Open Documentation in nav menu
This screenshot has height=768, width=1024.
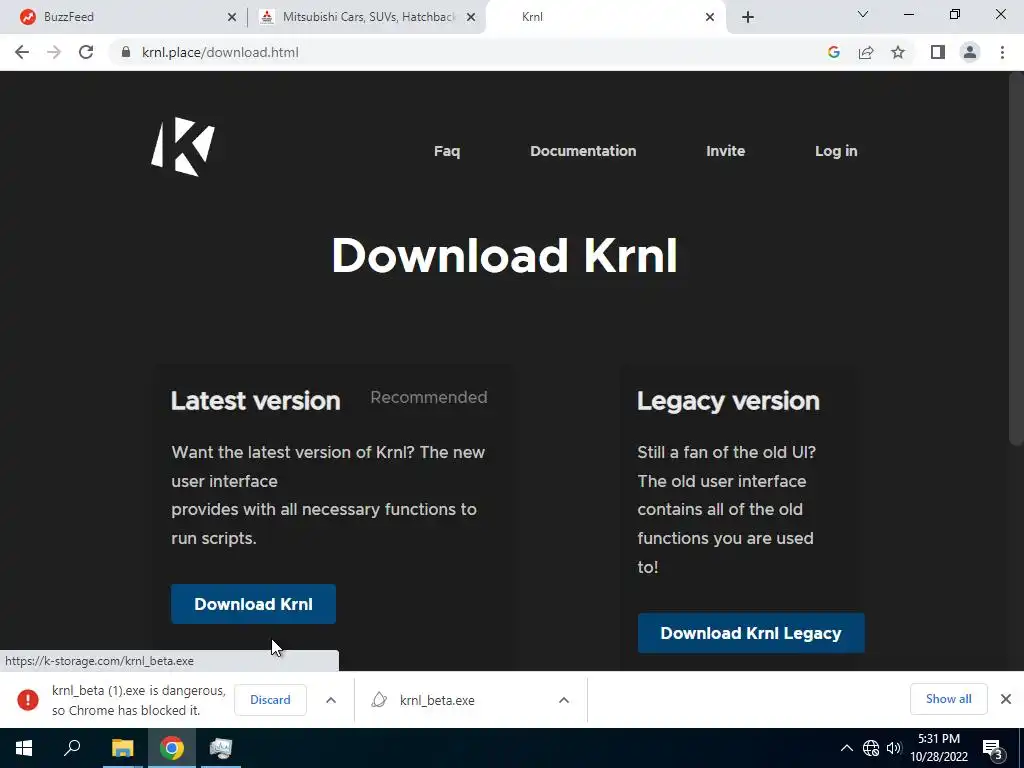pos(583,151)
